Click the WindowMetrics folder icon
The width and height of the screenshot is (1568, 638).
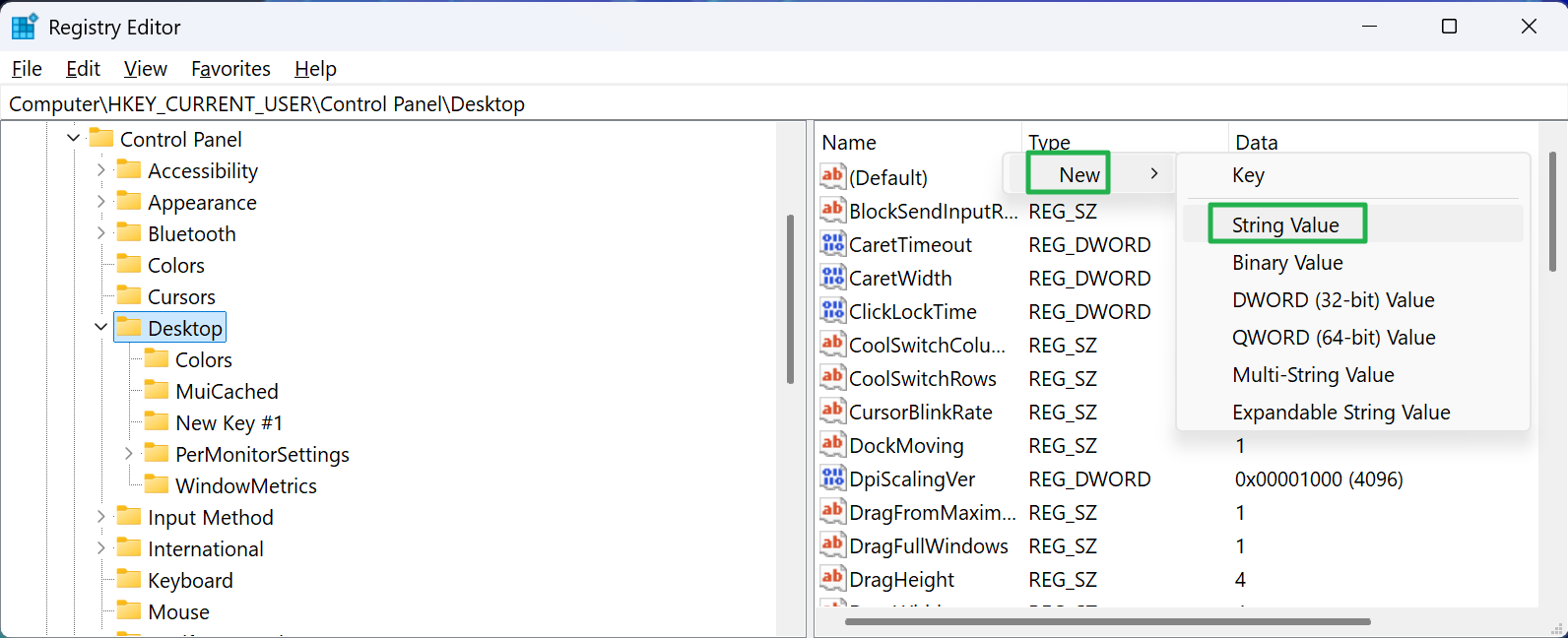157,484
